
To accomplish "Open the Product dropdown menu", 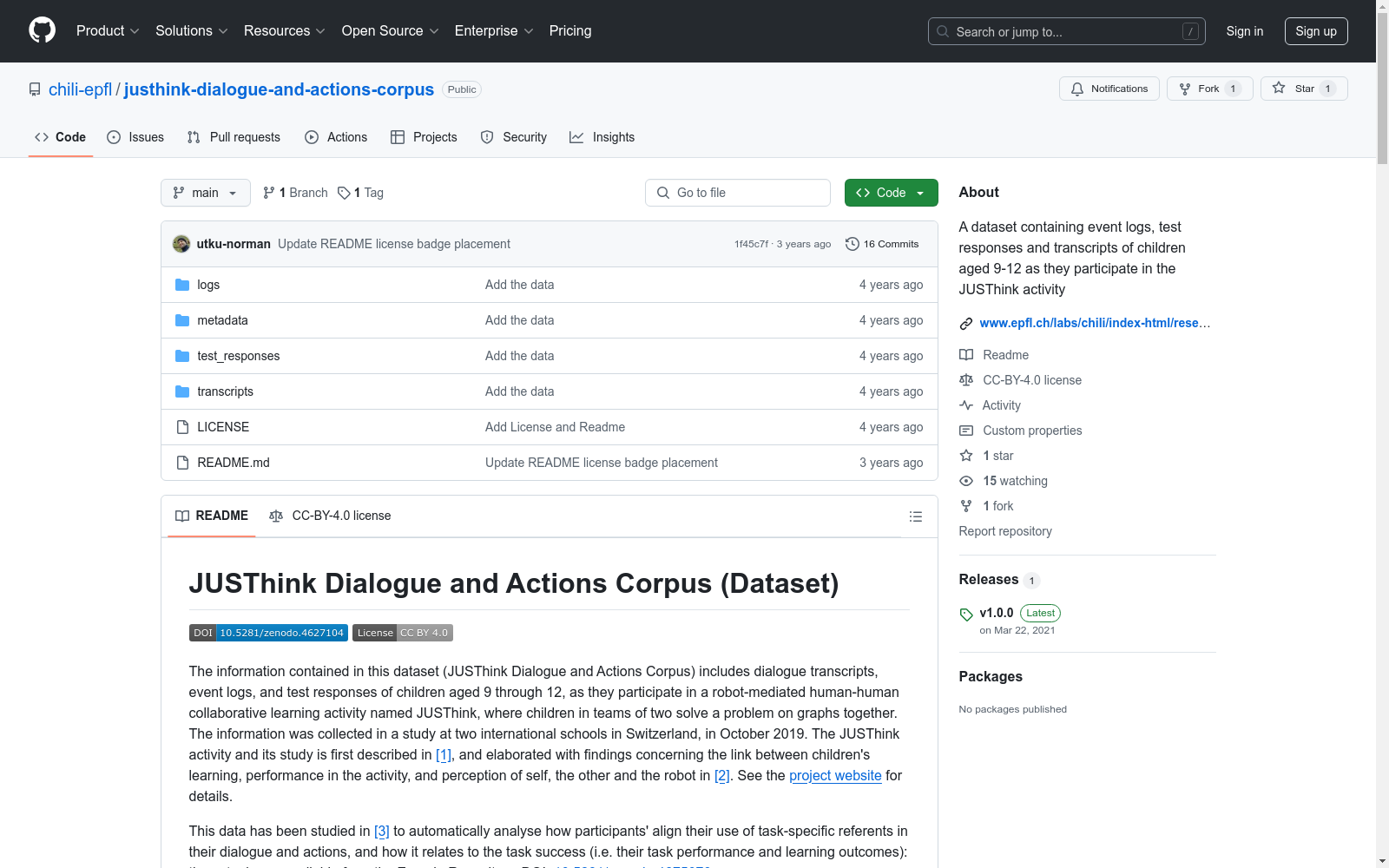I will coord(108,31).
